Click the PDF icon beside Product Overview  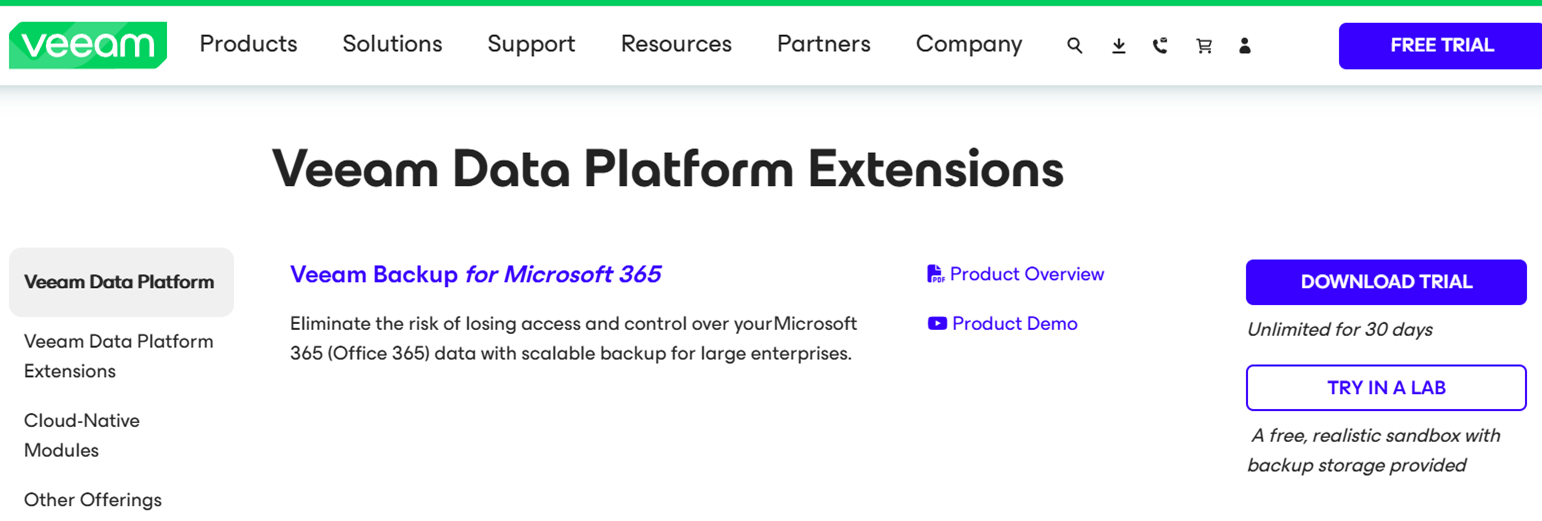tap(935, 274)
